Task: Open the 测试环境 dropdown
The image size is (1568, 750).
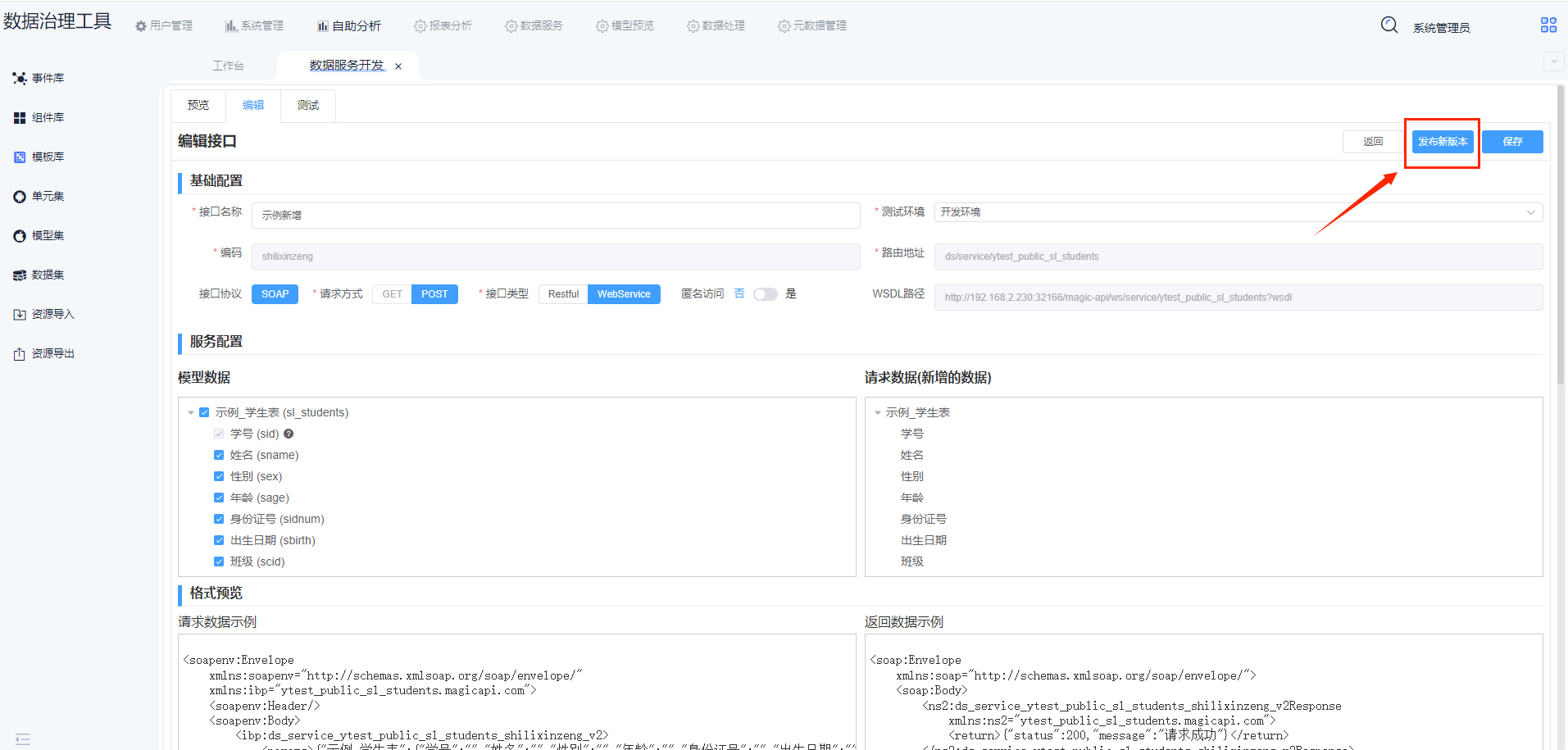Action: tap(1238, 212)
